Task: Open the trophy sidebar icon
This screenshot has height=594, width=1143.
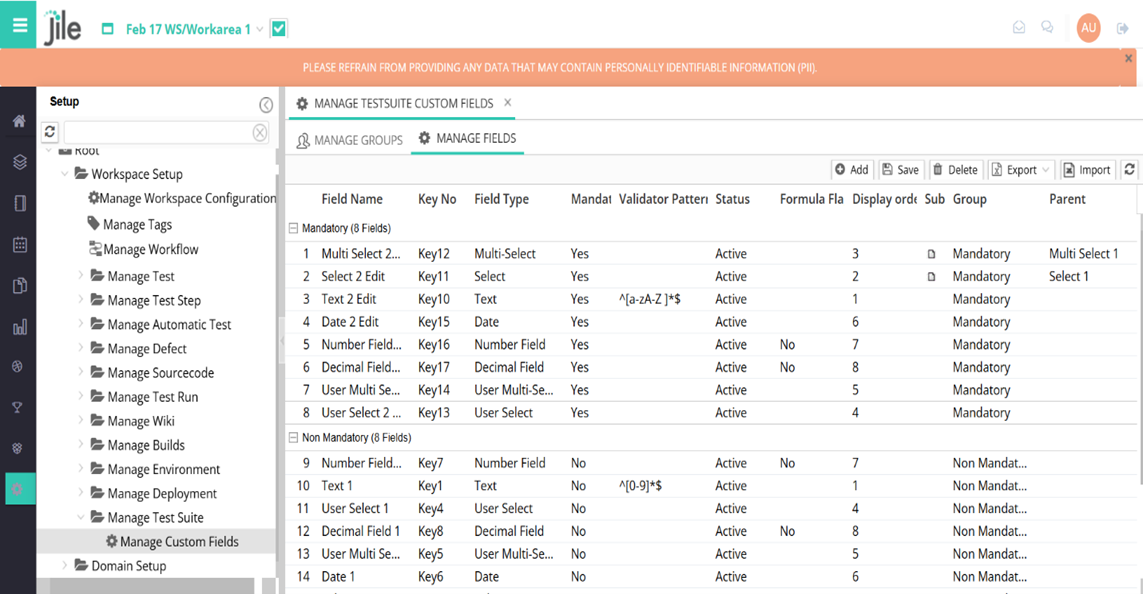Action: [17, 407]
